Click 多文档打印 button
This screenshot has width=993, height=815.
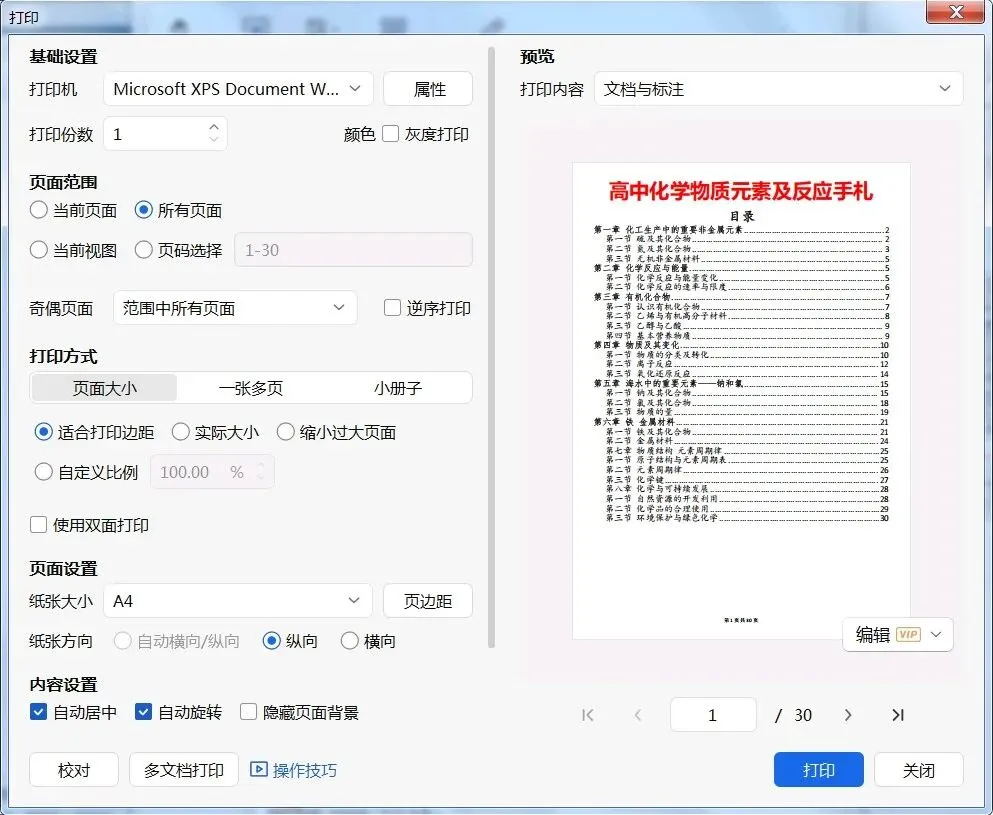coord(184,769)
